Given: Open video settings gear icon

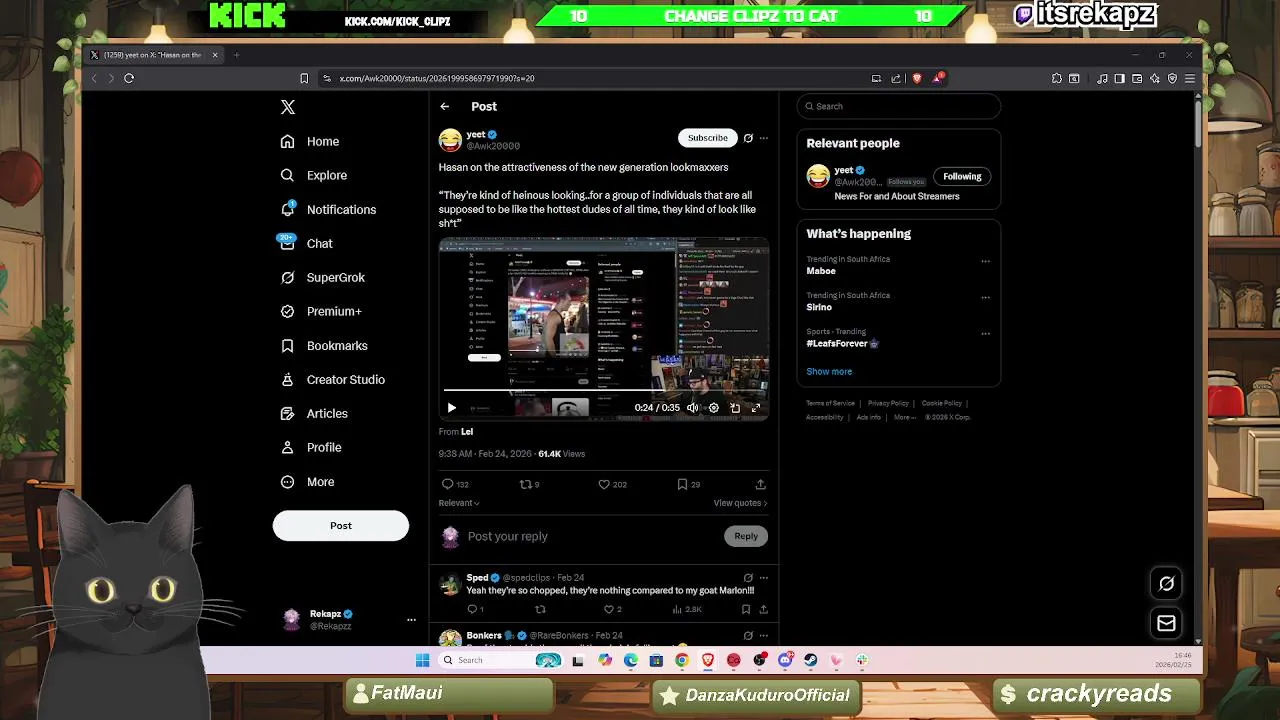Looking at the screenshot, I should point(713,408).
